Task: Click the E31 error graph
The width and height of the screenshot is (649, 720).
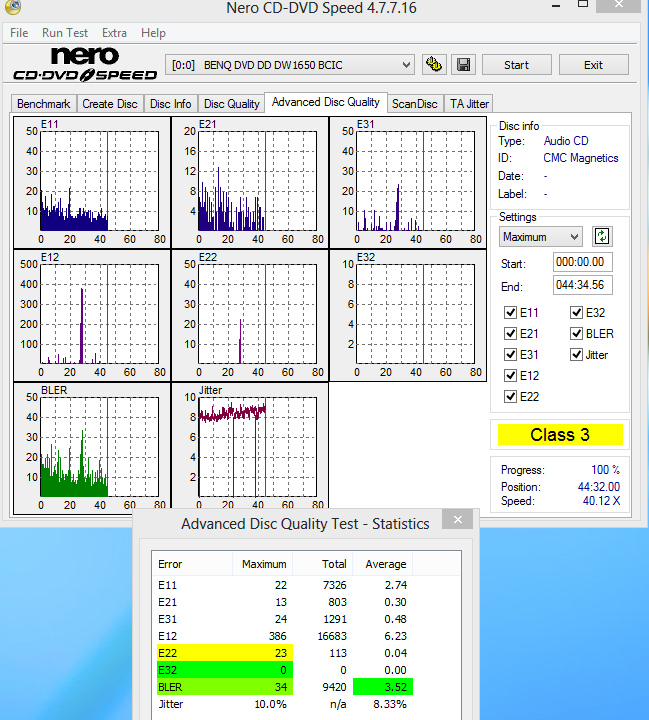Action: point(408,182)
